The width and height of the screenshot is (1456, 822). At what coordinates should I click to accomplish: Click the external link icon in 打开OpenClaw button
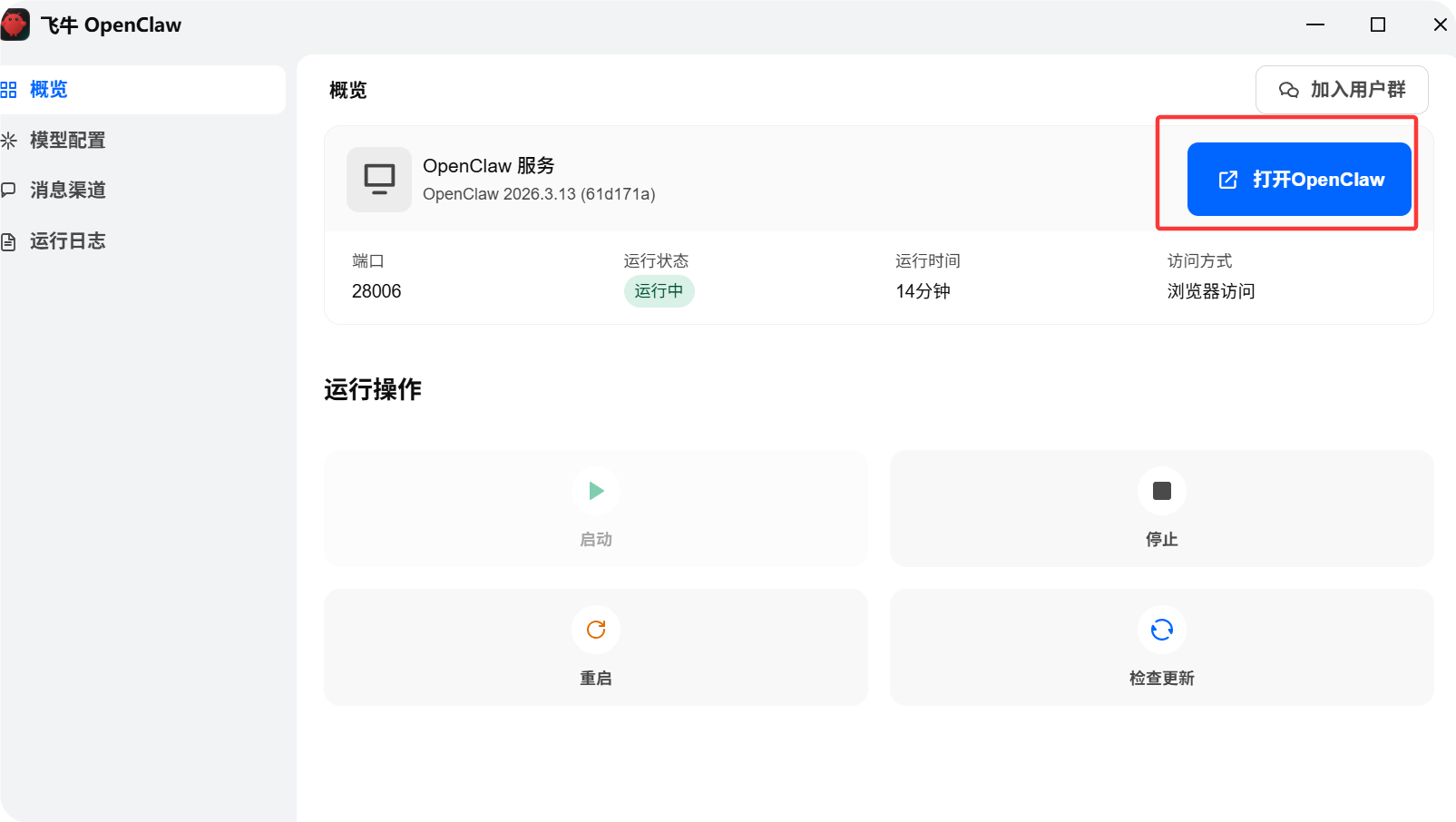pyautogui.click(x=1228, y=179)
